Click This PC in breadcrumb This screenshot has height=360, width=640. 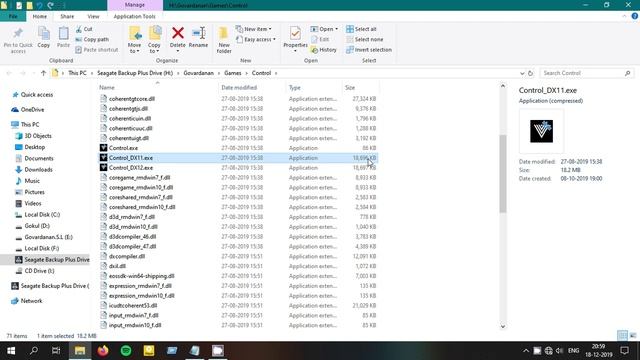coord(77,73)
